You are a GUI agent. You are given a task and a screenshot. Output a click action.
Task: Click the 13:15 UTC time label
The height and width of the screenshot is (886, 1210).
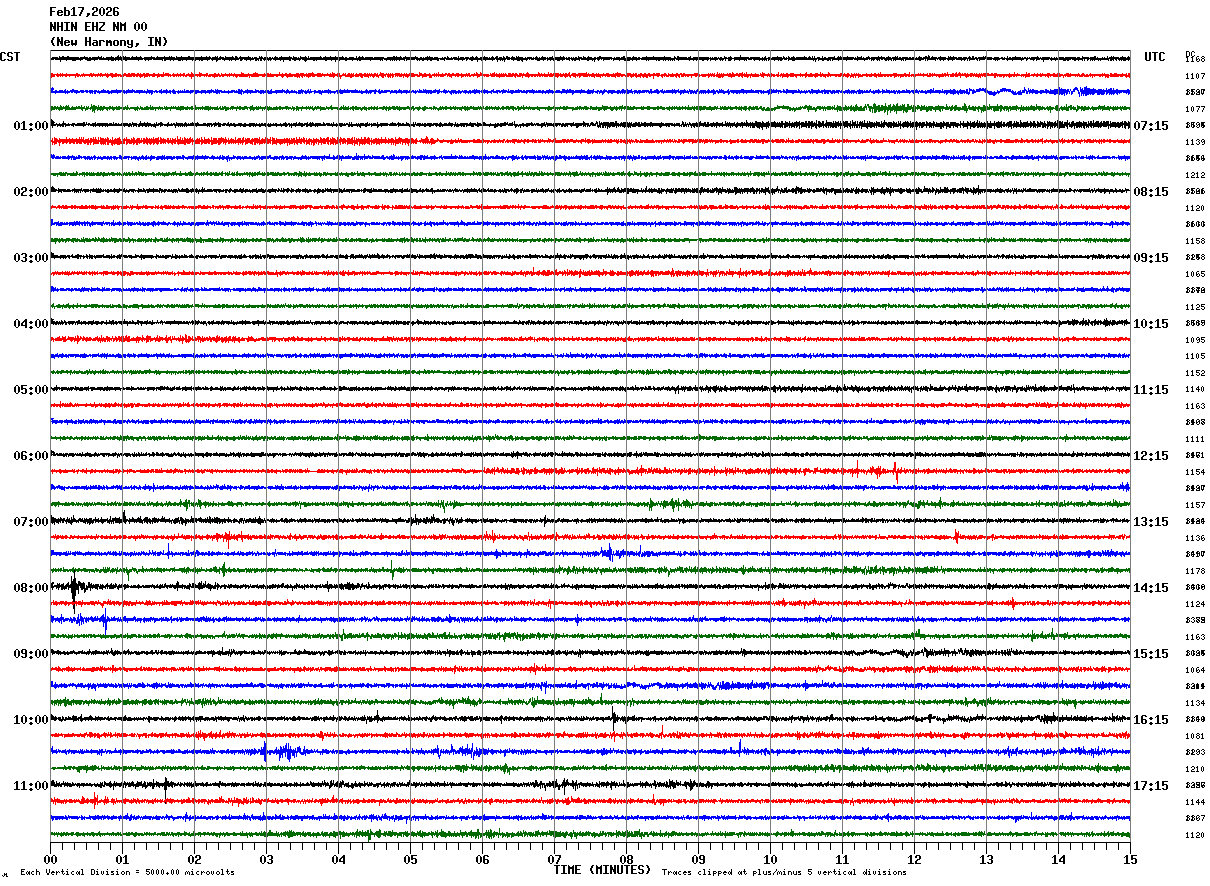click(1151, 522)
